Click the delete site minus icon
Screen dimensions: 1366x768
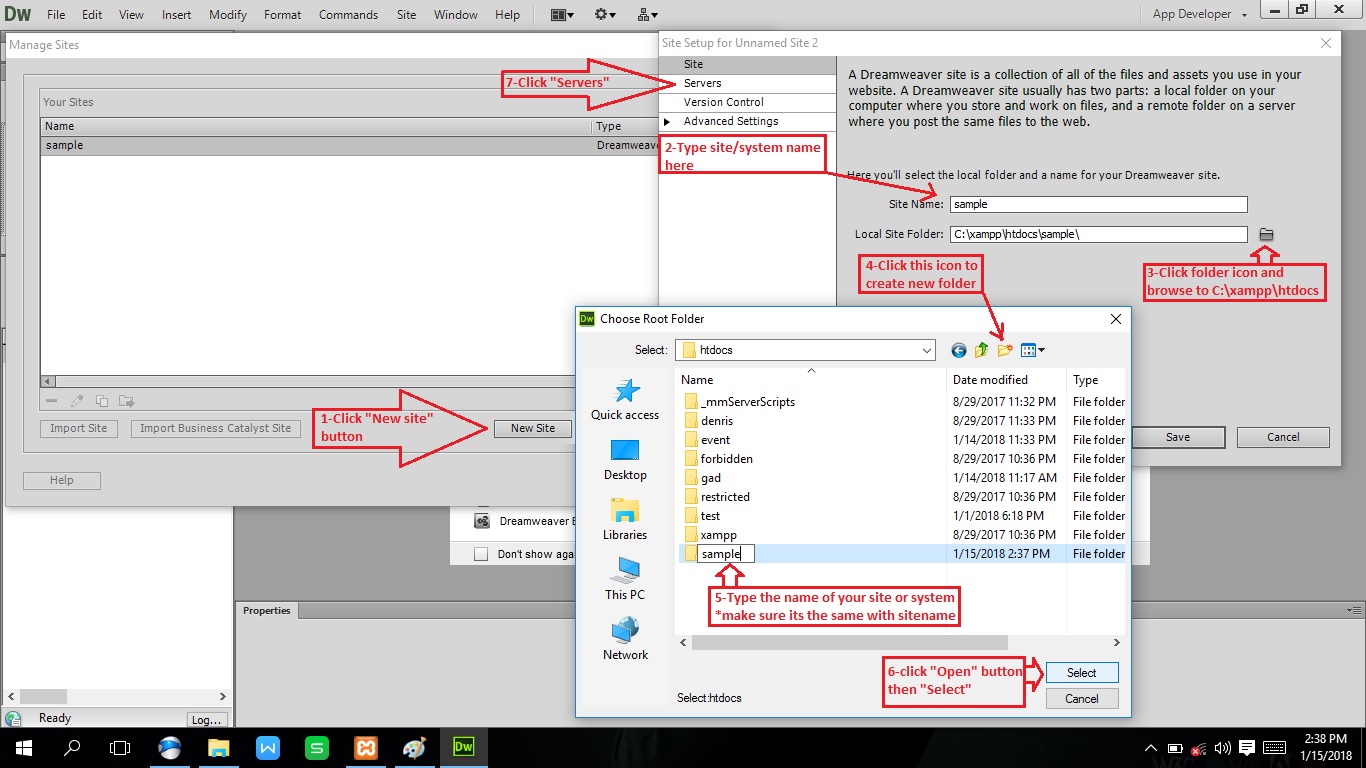53,401
